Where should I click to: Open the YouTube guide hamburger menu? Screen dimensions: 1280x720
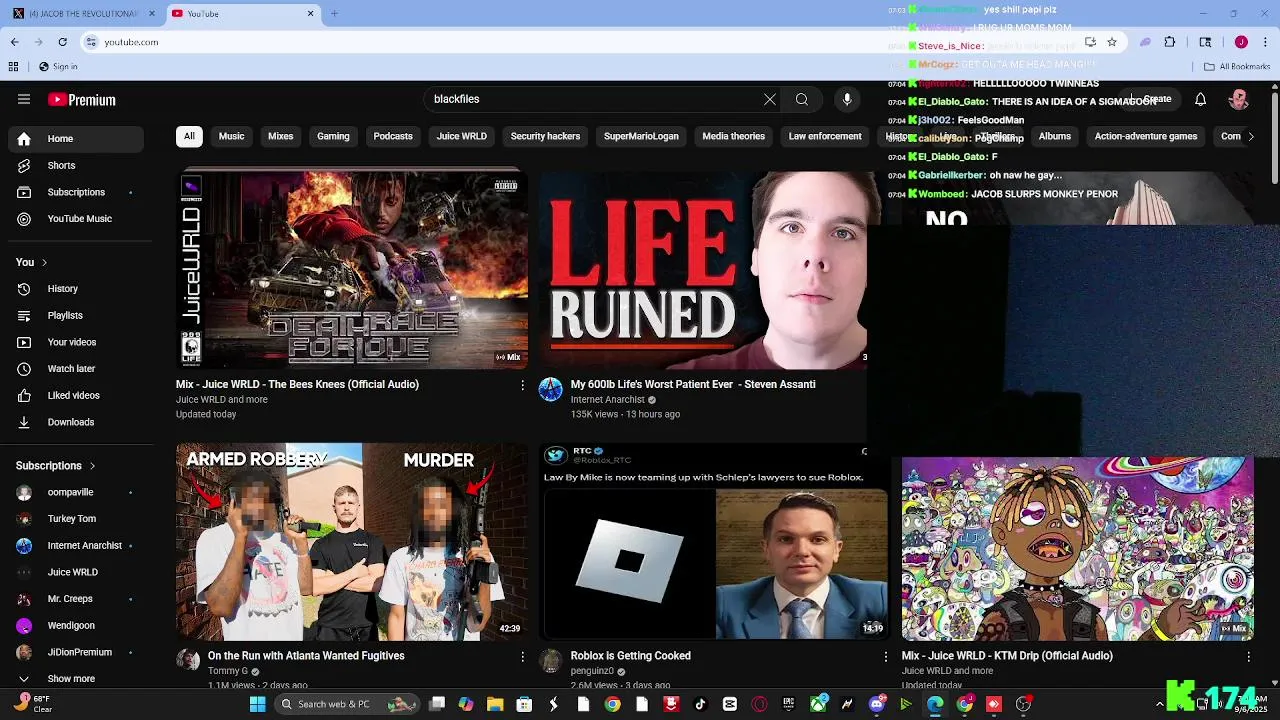click(24, 99)
